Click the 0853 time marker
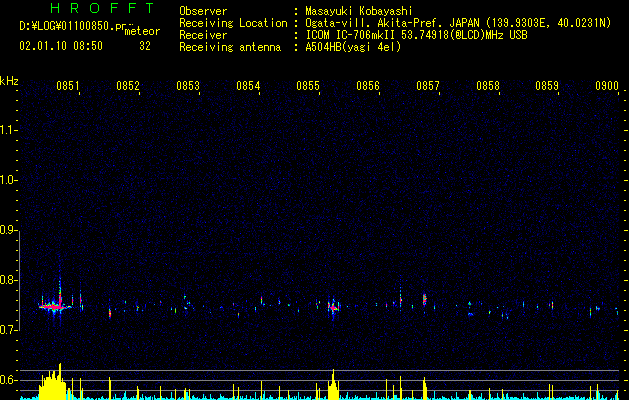The image size is (629, 400). 188,86
